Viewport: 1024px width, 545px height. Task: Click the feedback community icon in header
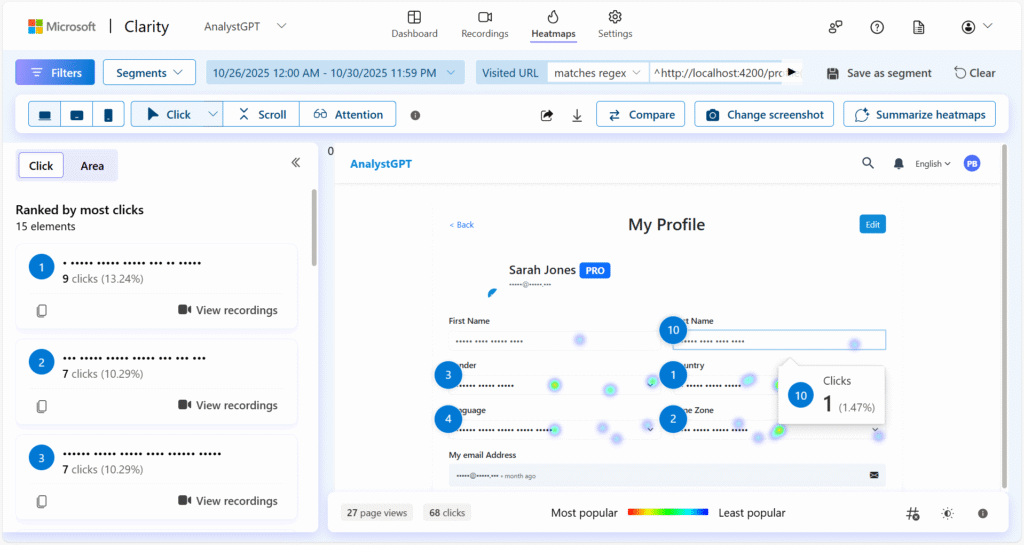[836, 27]
